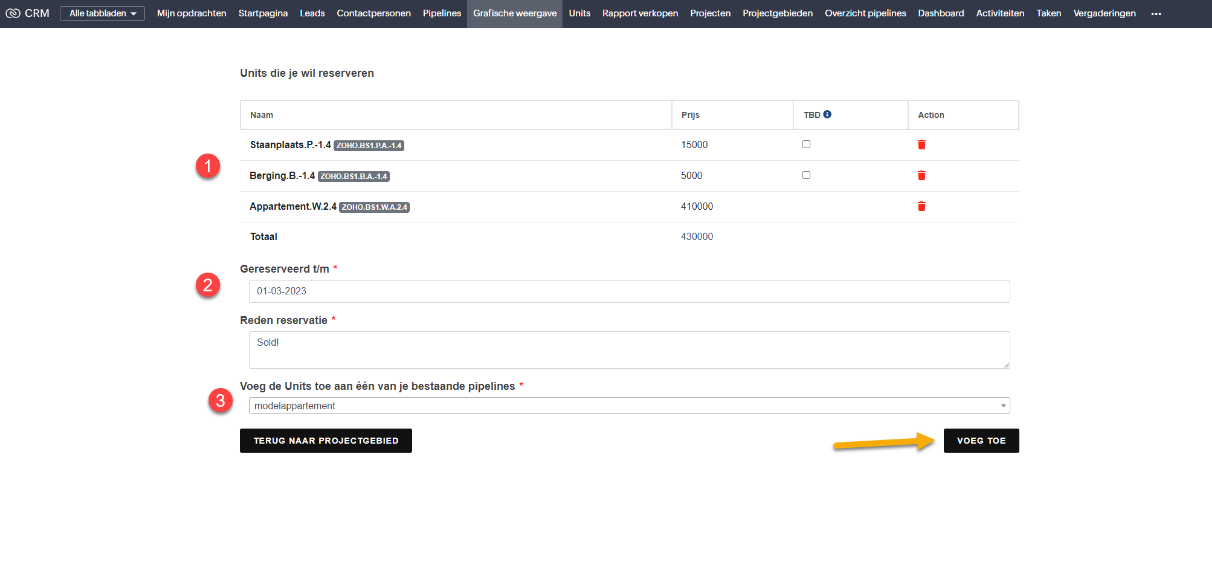
Task: Open the Alle tabbladen dropdown
Action: coord(103,13)
